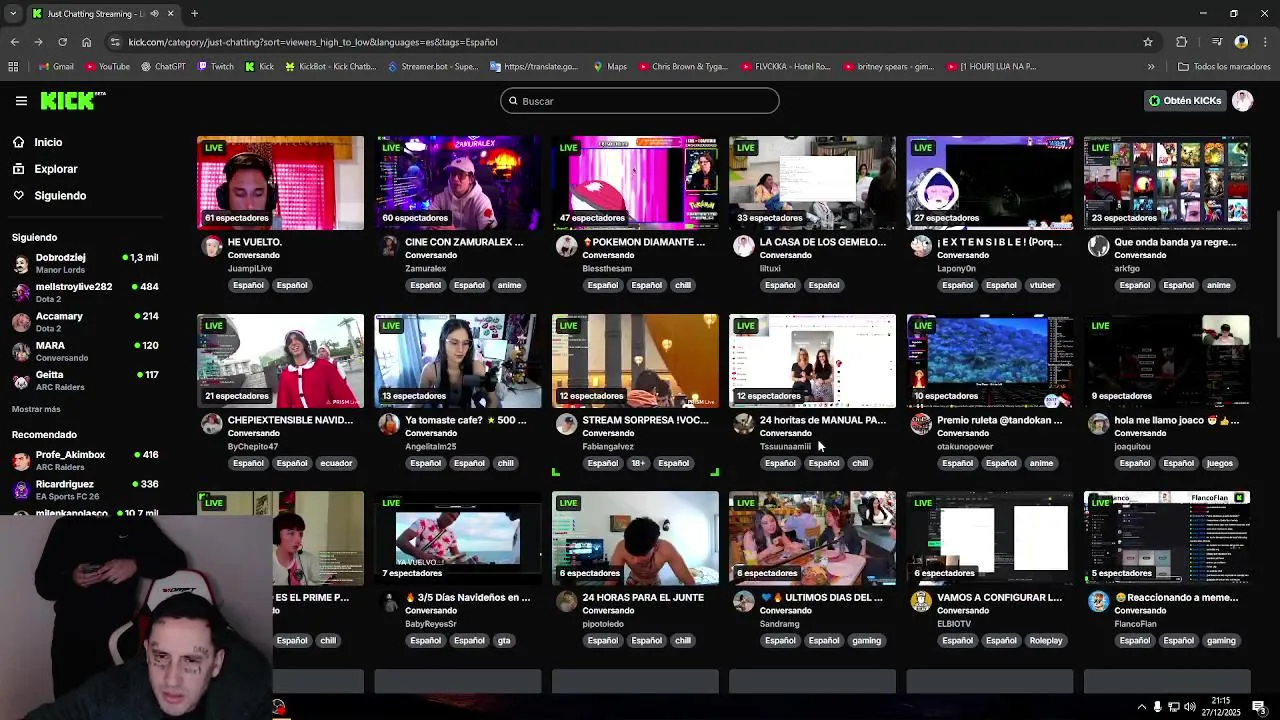1280x720 pixels.
Task: Expand Mostrar más in the following list
Action: (36, 409)
